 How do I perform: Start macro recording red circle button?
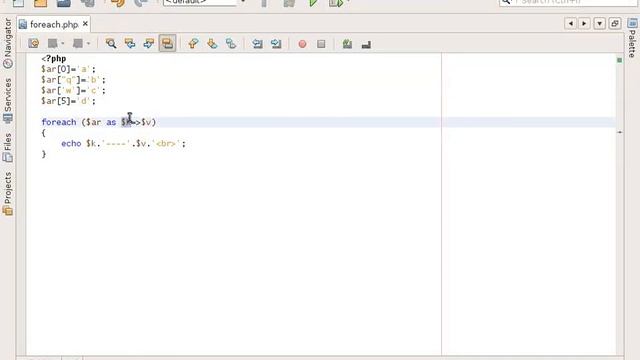tap(302, 44)
